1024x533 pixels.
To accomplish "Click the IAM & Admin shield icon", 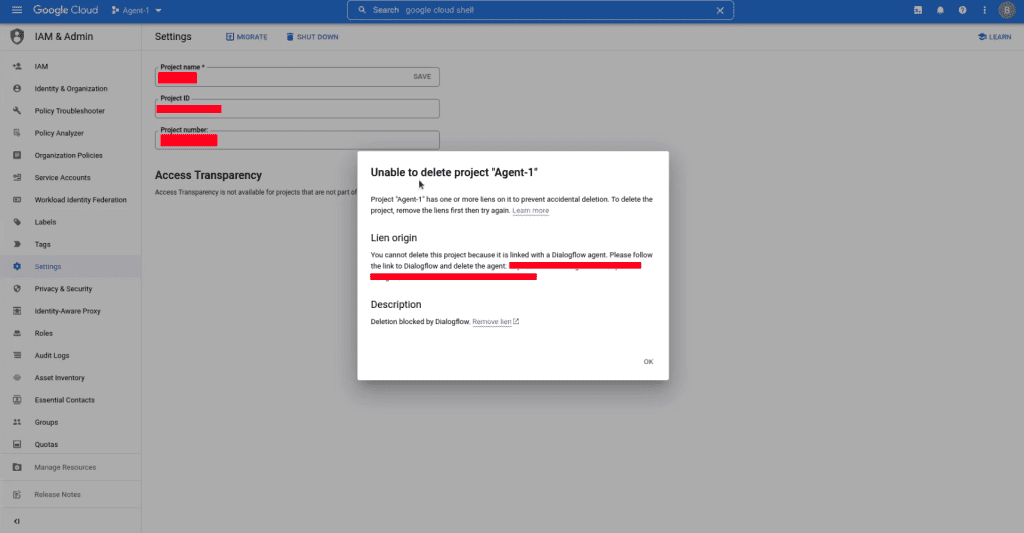I will tap(17, 37).
